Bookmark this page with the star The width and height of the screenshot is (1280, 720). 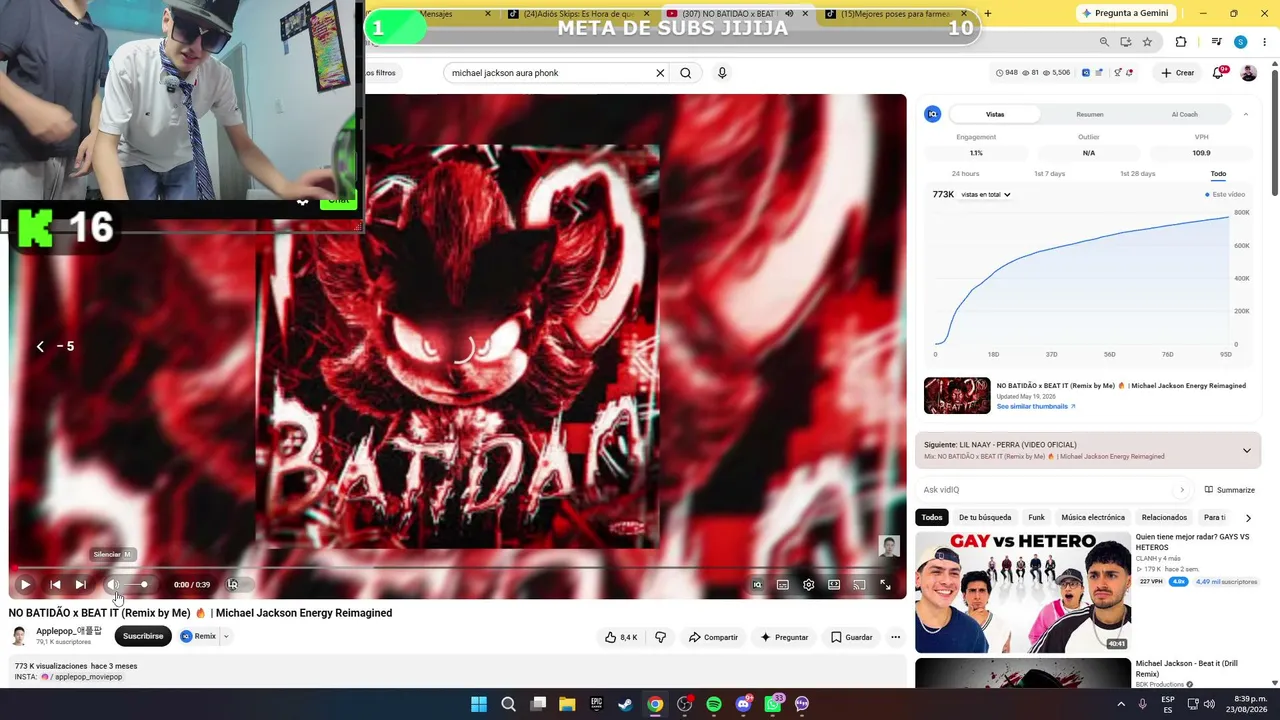click(1147, 42)
